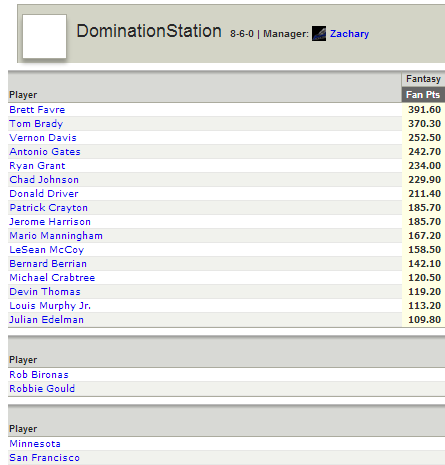The height and width of the screenshot is (465, 445).
Task: Open Jerome Harrison player link
Action: coord(50,222)
